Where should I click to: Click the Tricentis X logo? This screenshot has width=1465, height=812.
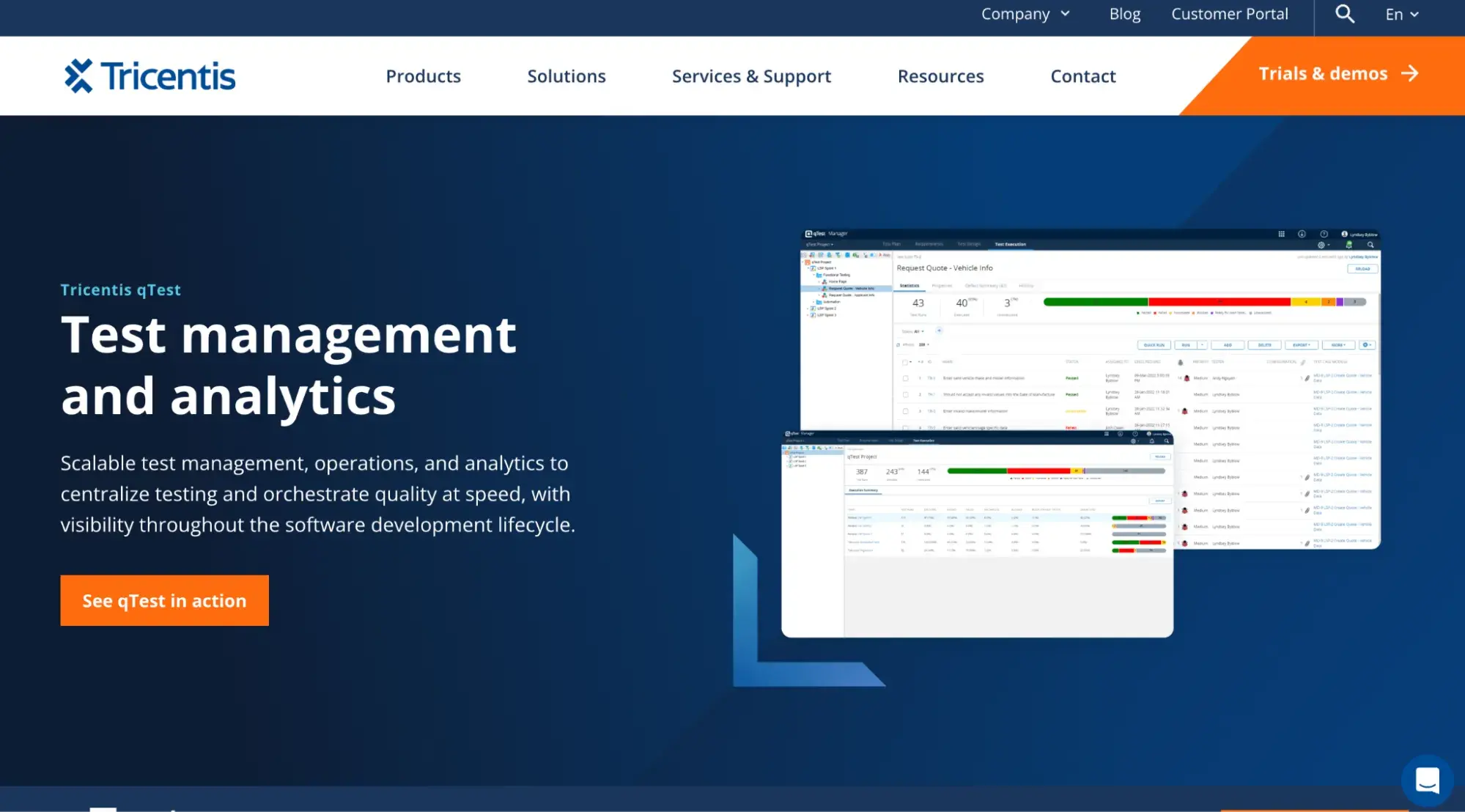pyautogui.click(x=78, y=76)
